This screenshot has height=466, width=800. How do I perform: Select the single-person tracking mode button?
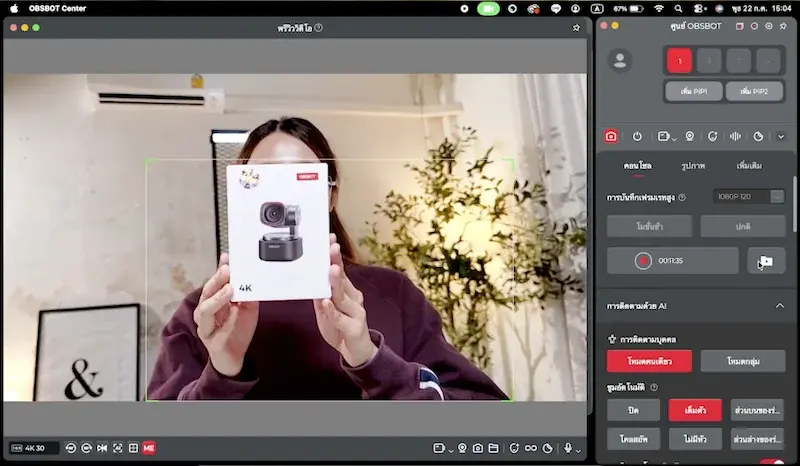point(649,361)
